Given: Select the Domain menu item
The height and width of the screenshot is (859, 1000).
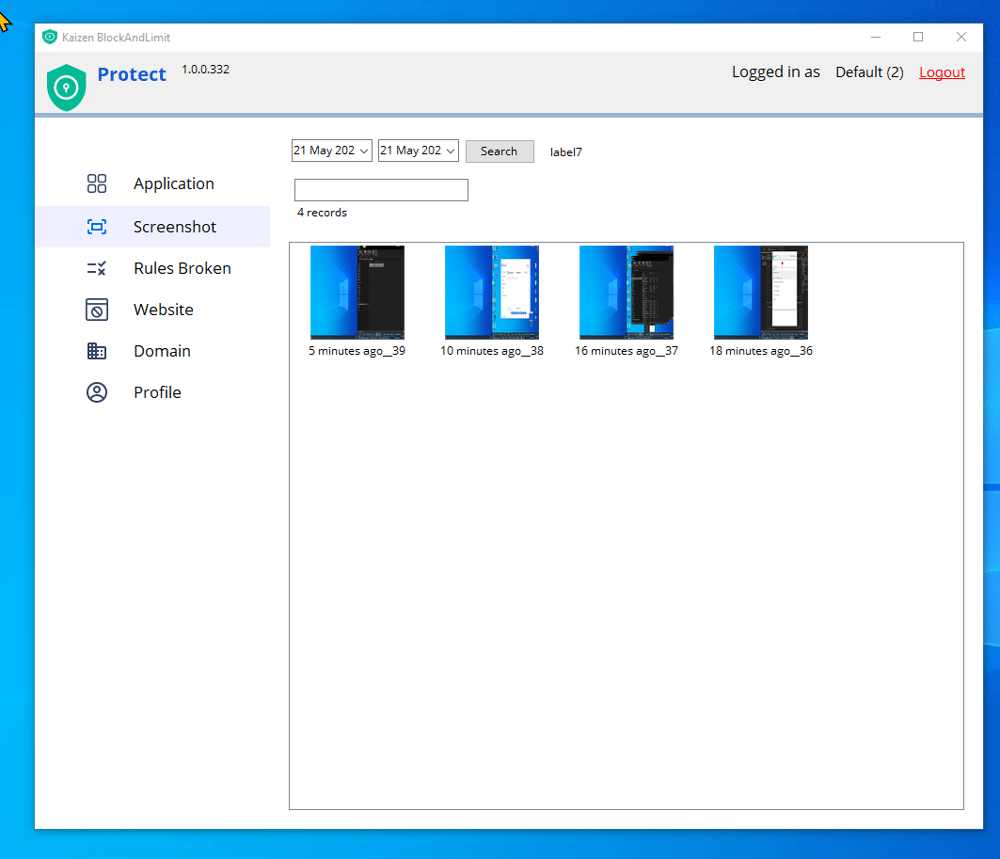Looking at the screenshot, I should coord(162,351).
